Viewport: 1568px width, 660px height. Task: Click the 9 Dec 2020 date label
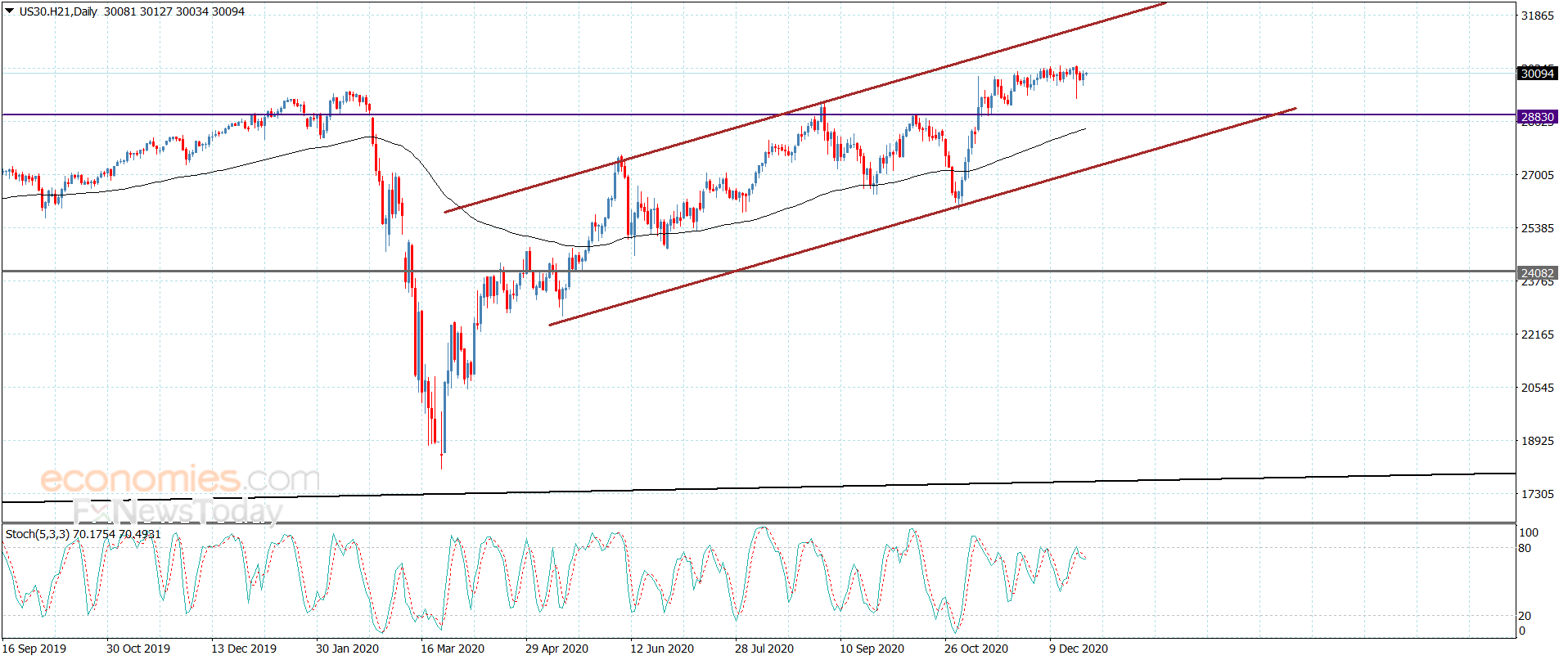tap(1079, 649)
